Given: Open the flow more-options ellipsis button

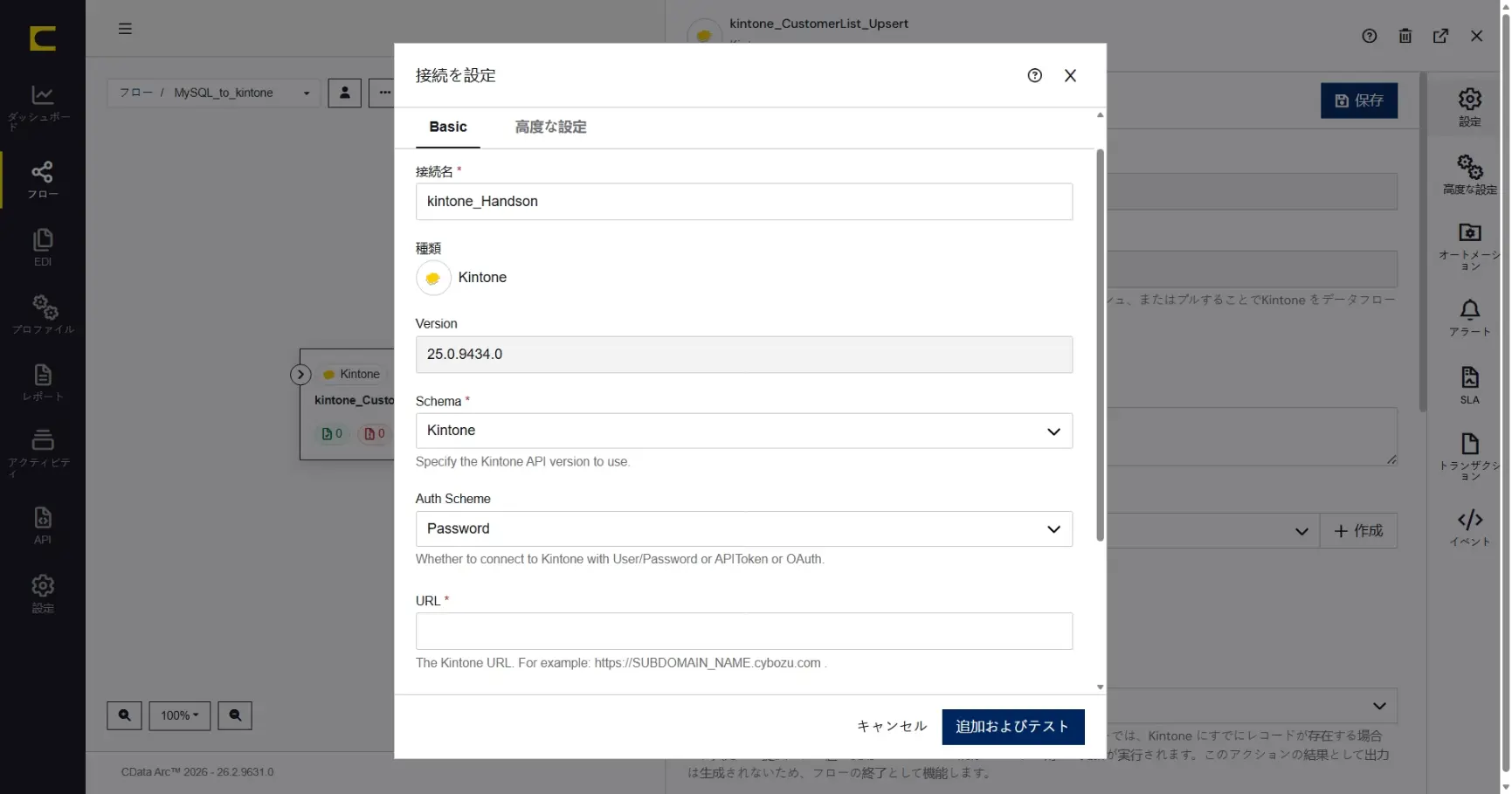Looking at the screenshot, I should coord(383,93).
